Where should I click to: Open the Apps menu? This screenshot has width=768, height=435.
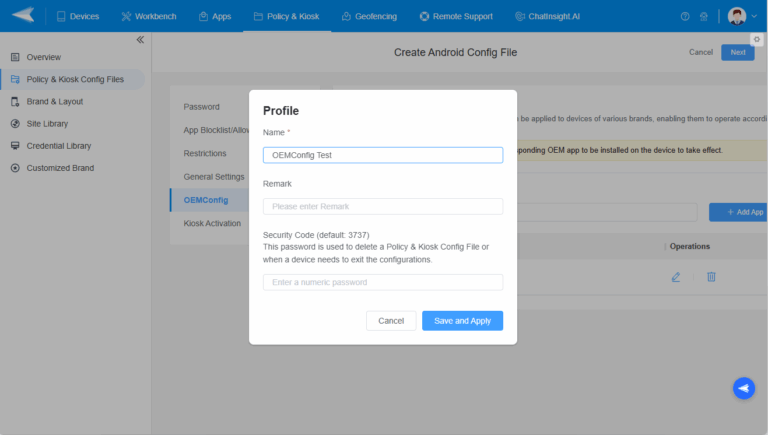click(x=215, y=16)
